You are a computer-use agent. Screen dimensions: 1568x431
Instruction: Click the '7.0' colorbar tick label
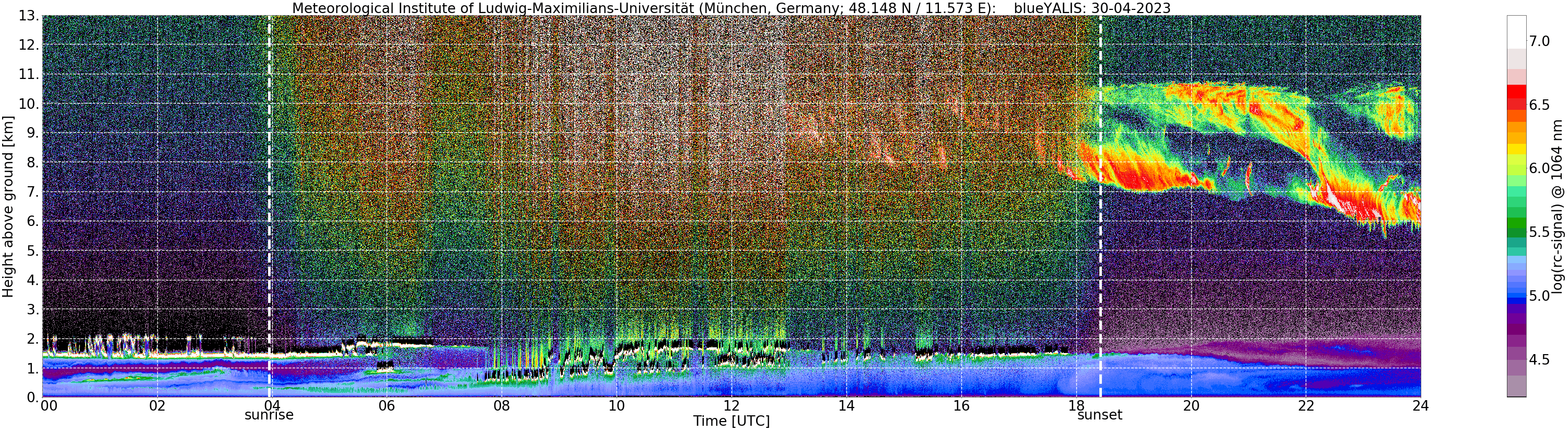point(1539,41)
